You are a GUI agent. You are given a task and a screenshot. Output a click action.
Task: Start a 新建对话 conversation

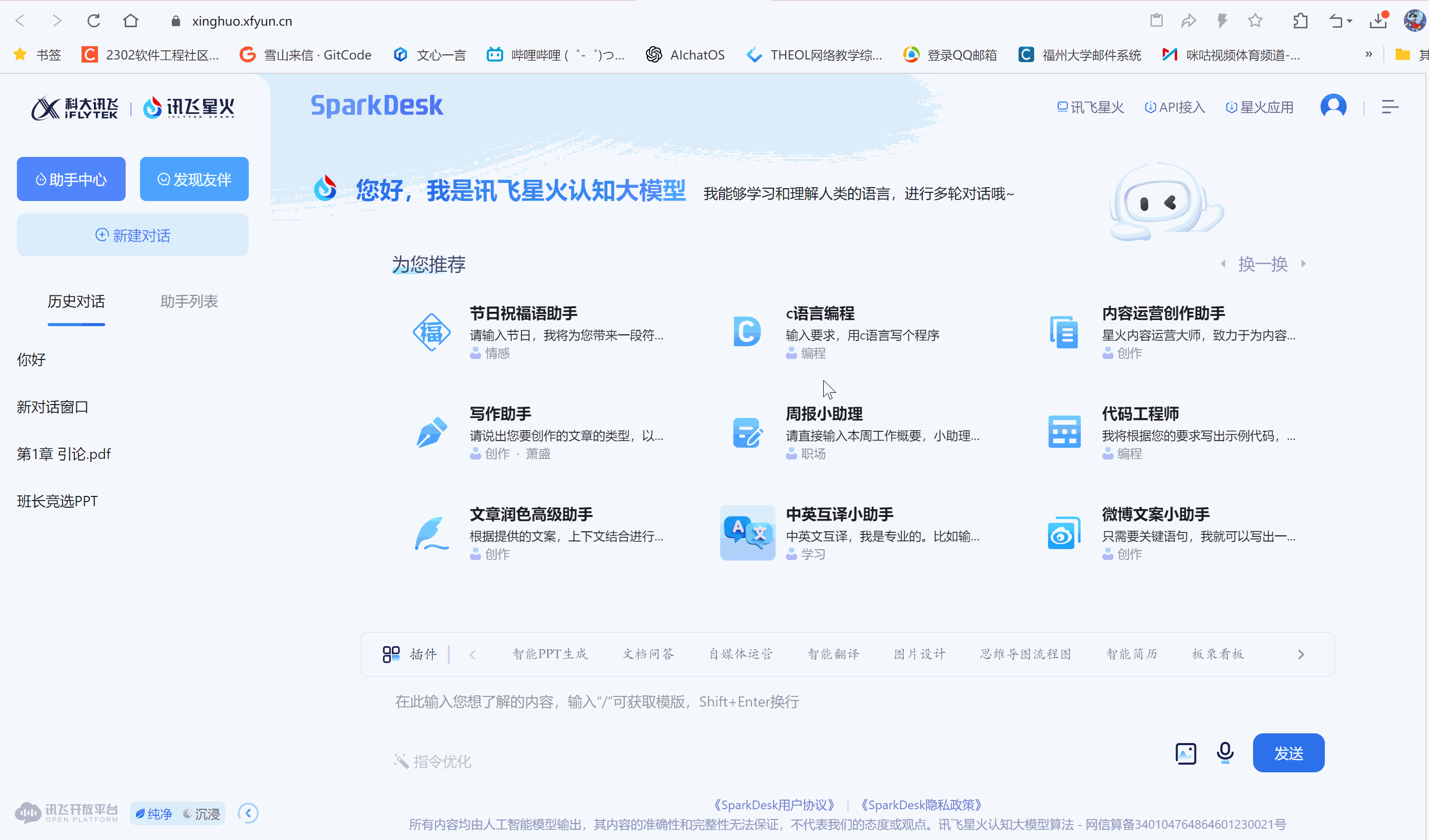point(133,235)
